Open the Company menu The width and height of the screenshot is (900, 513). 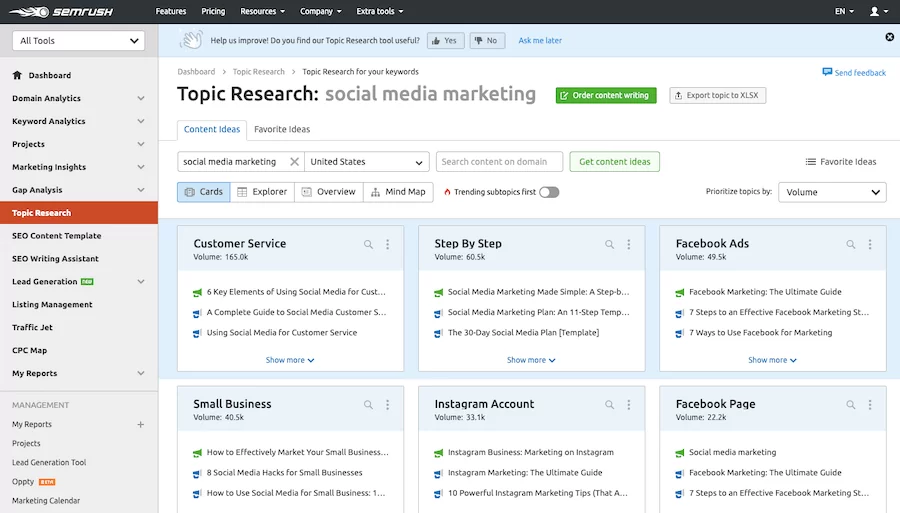[320, 11]
